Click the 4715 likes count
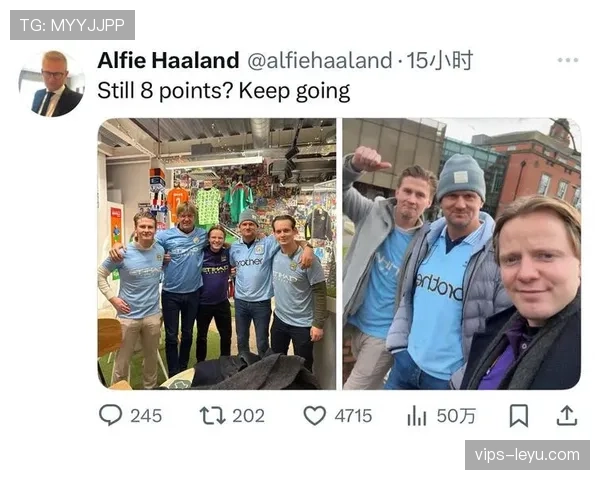This screenshot has width=600, height=480. click(x=353, y=415)
